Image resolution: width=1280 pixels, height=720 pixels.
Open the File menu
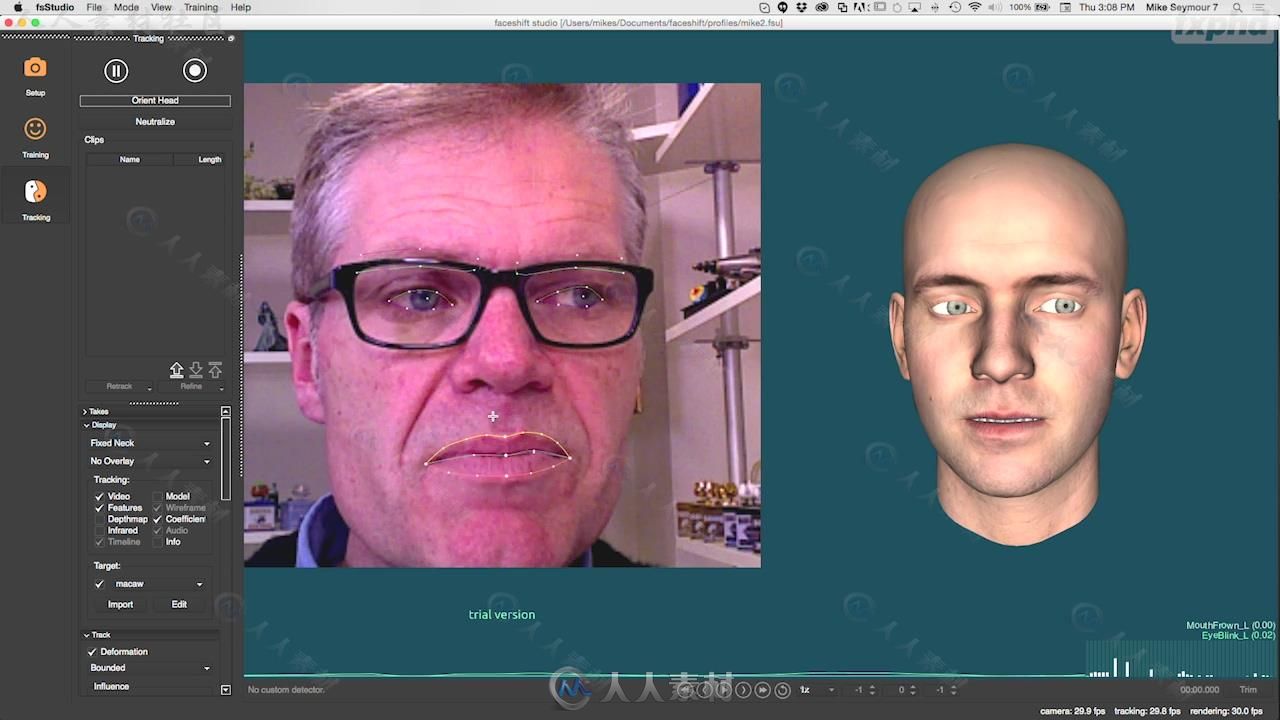[x=94, y=7]
